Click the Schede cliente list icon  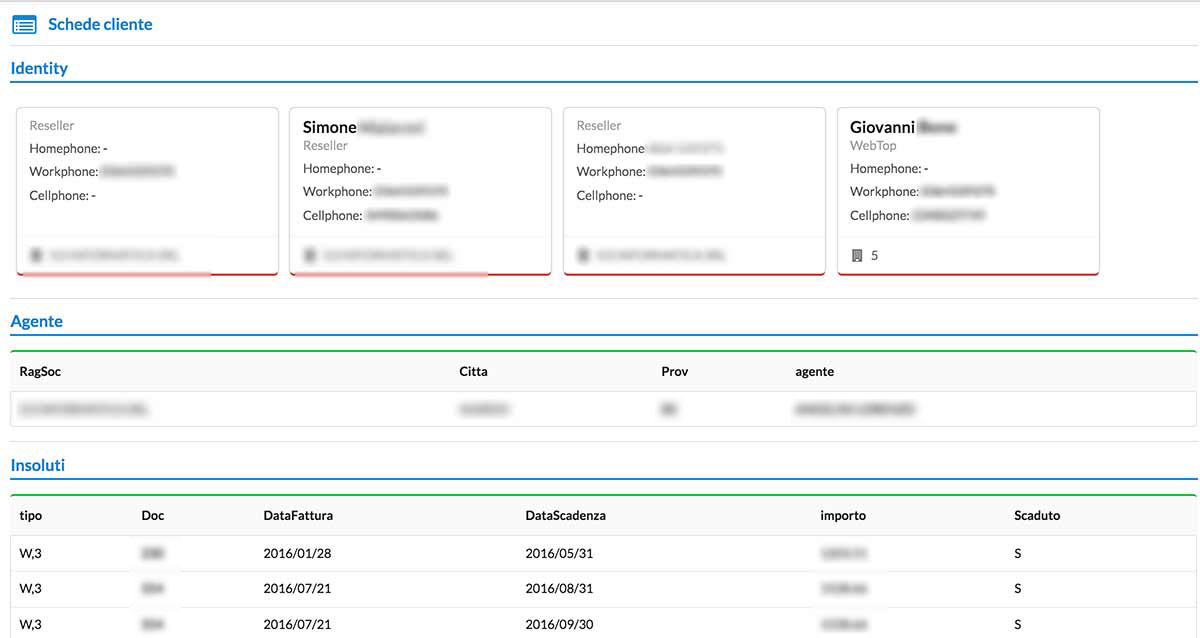click(24, 24)
